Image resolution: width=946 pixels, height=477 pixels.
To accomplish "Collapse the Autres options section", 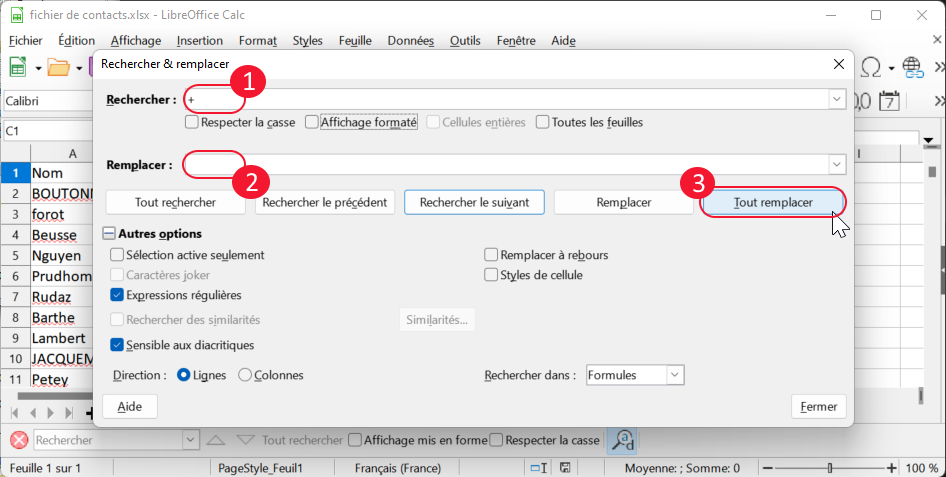I will [x=109, y=234].
